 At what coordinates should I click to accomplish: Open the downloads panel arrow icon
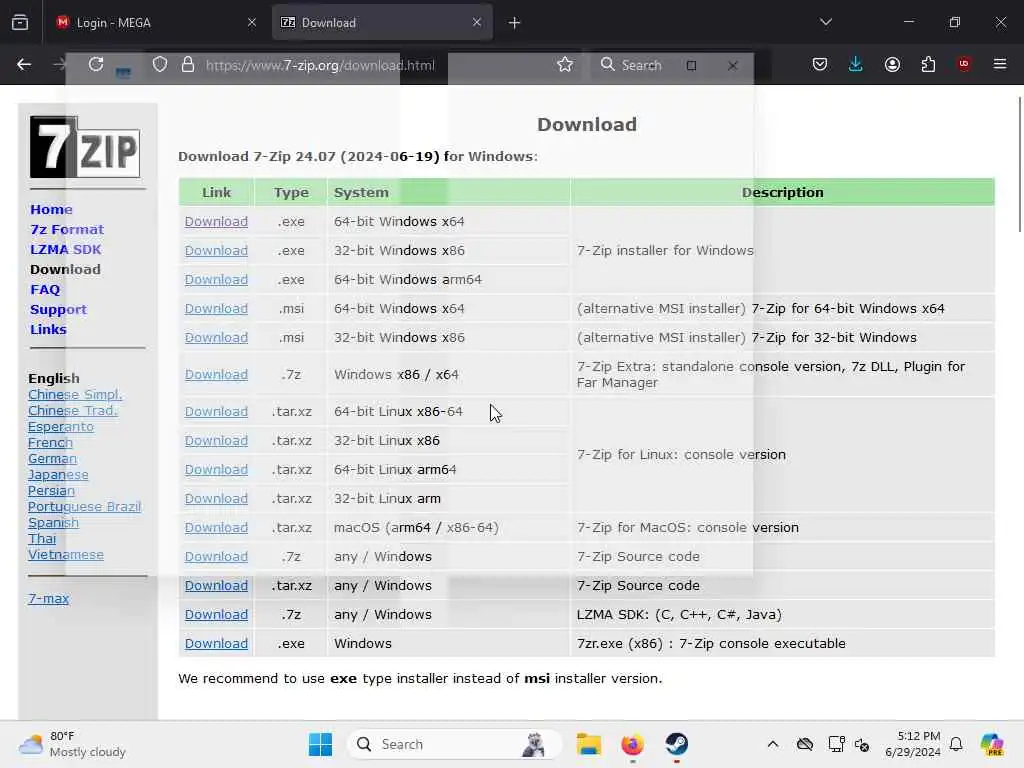point(856,64)
